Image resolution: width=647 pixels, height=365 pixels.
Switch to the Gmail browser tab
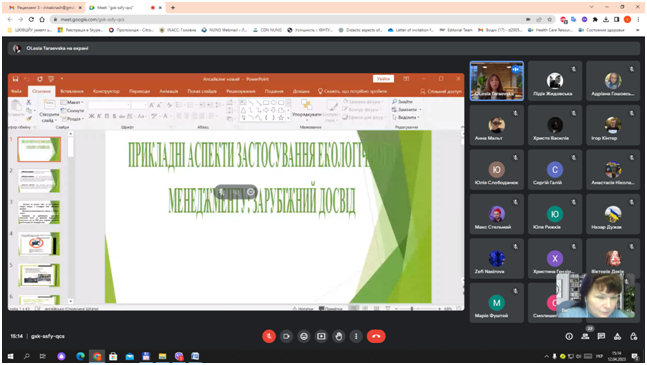[x=44, y=7]
